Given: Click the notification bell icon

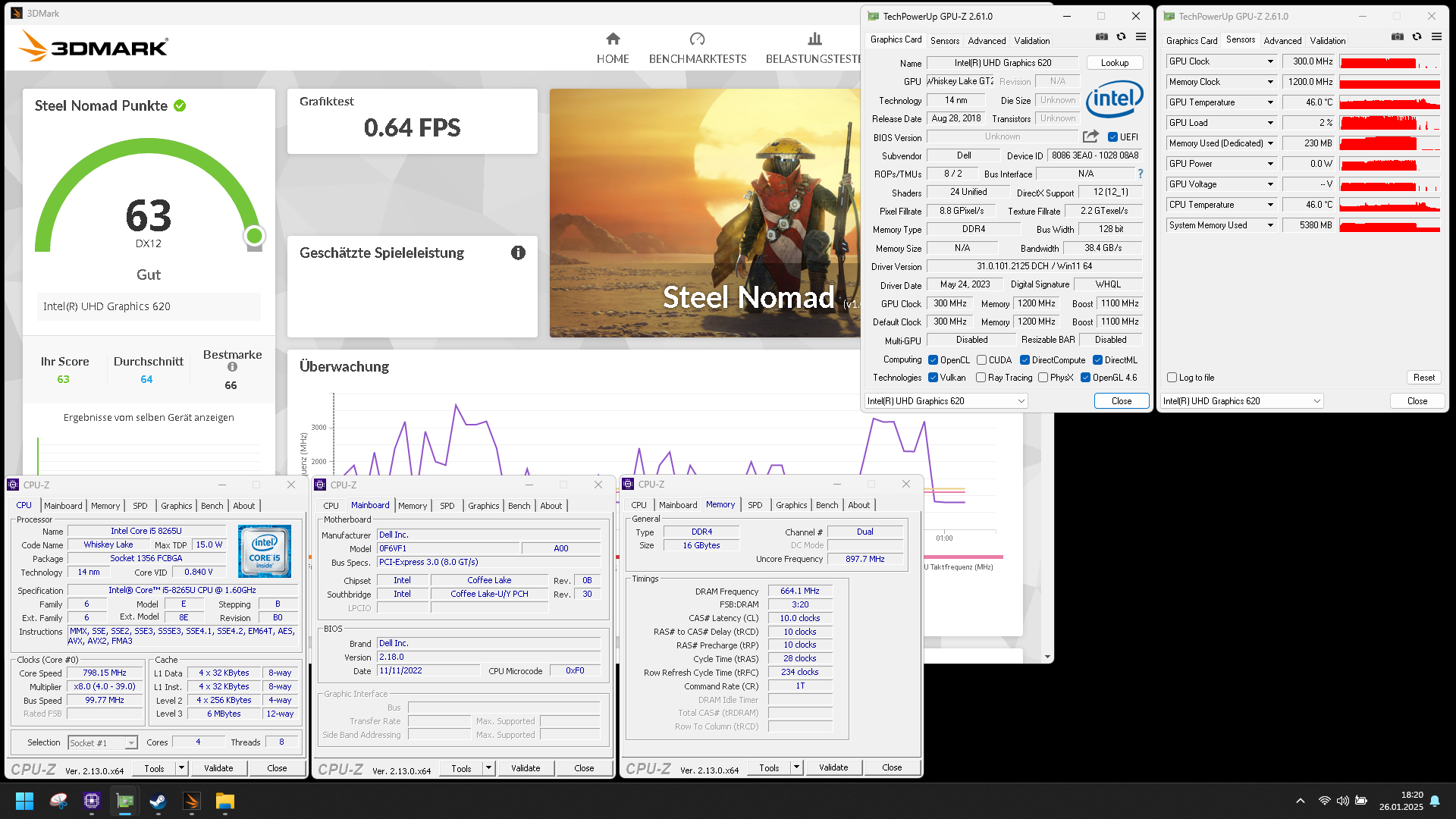Looking at the screenshot, I should (x=1435, y=801).
